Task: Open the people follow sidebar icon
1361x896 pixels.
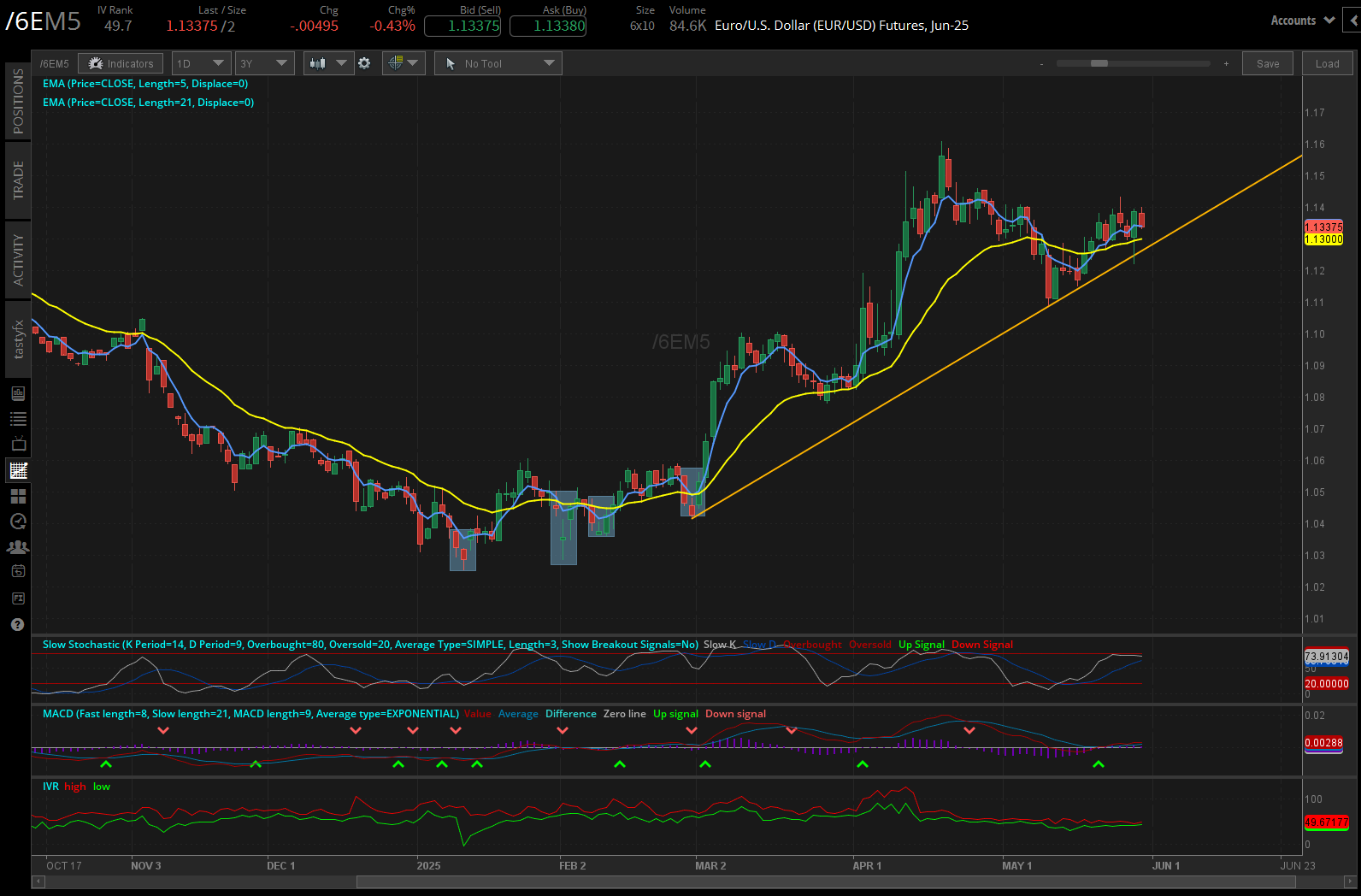Action: (18, 547)
